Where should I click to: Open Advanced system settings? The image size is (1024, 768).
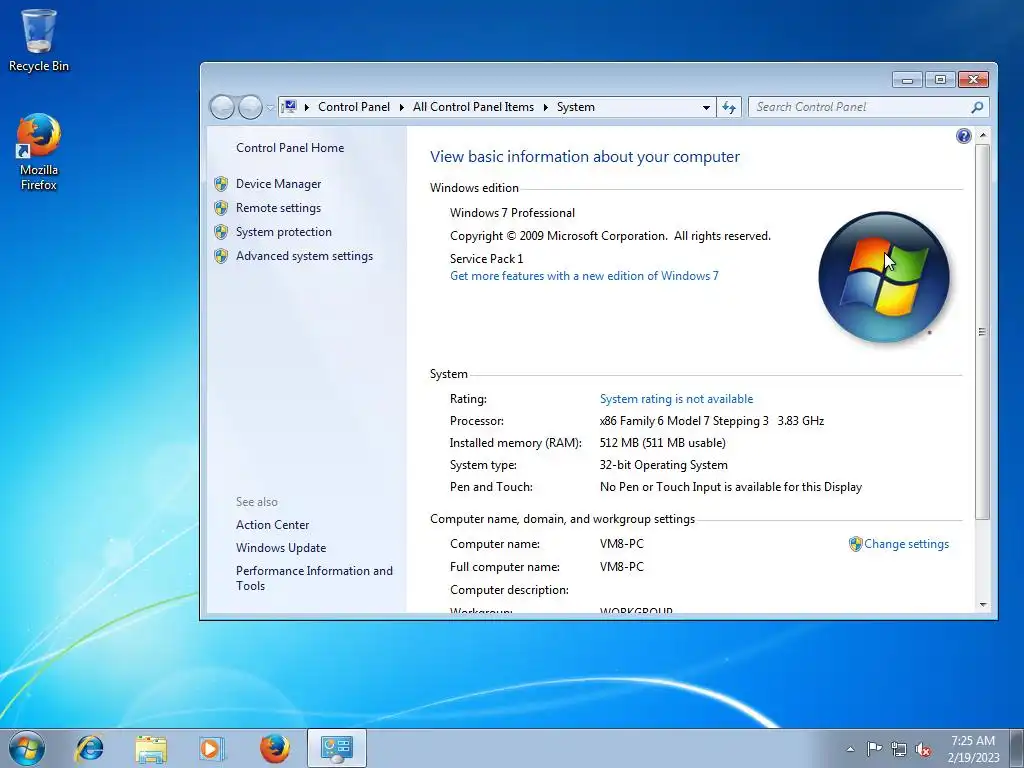pyautogui.click(x=304, y=256)
